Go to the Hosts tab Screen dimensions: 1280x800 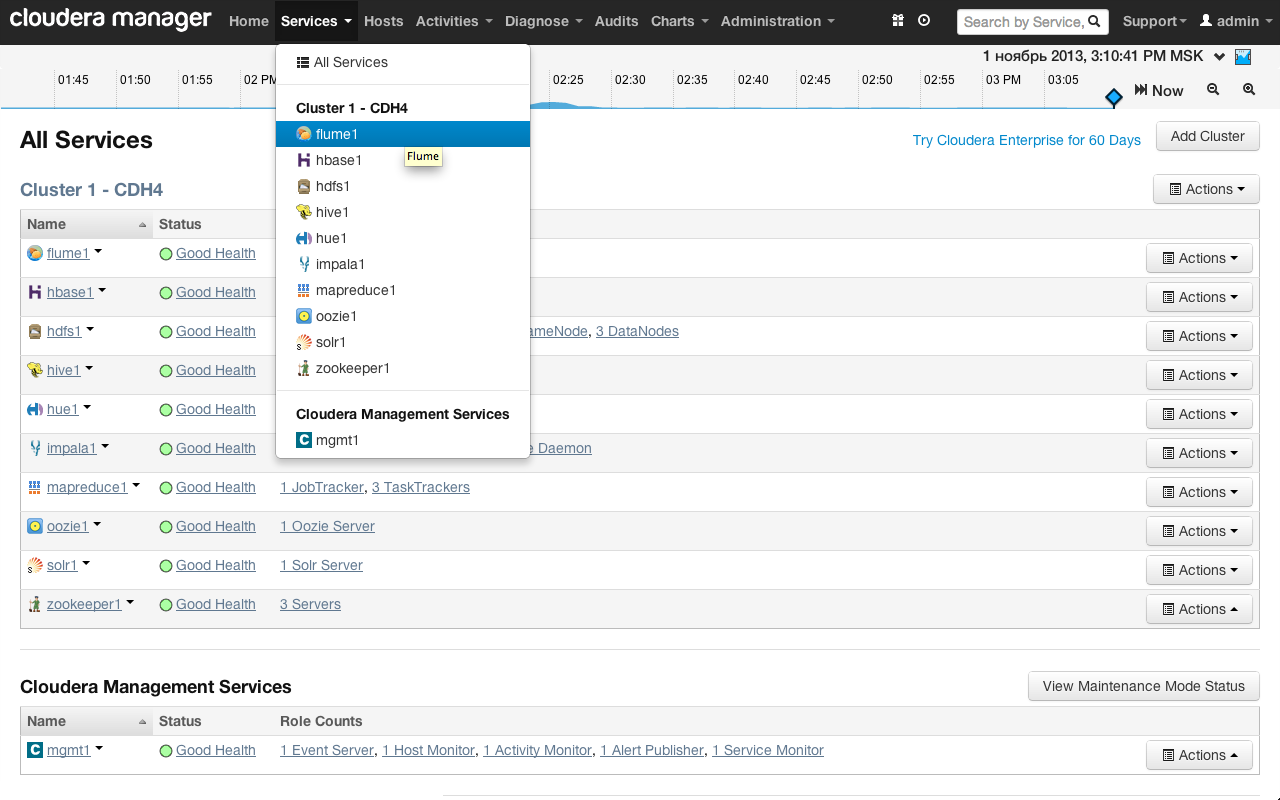pos(384,21)
